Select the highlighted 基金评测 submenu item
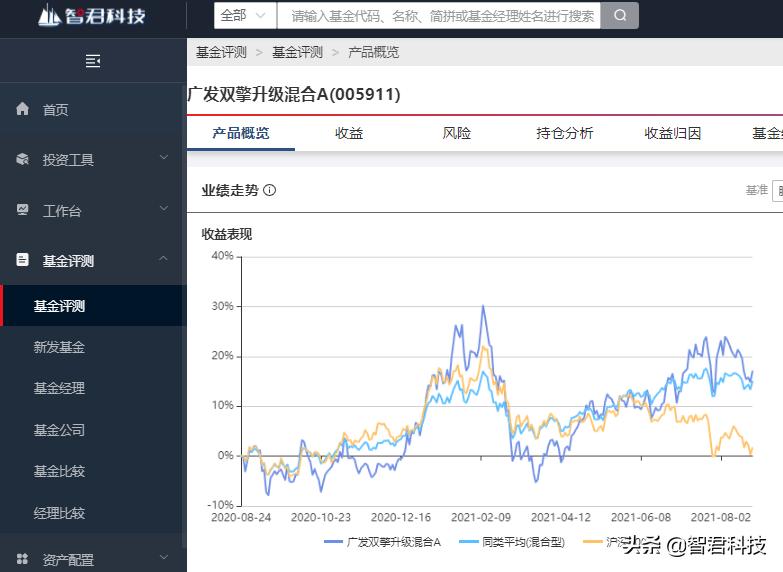 tap(93, 306)
